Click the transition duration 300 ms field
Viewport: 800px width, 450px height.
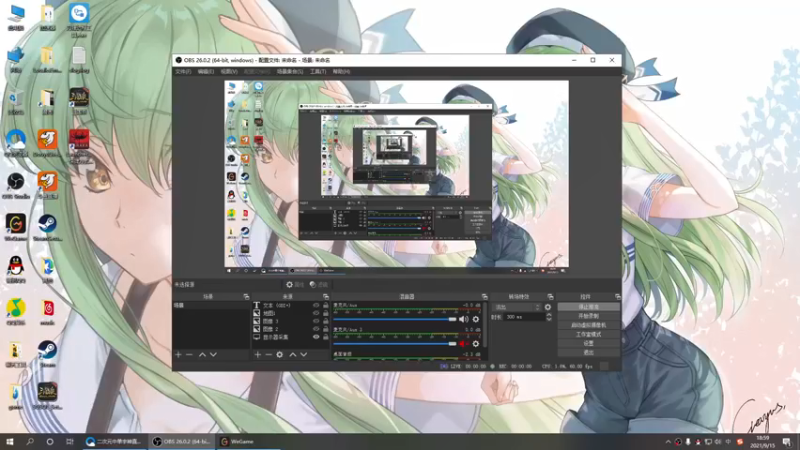click(x=524, y=317)
